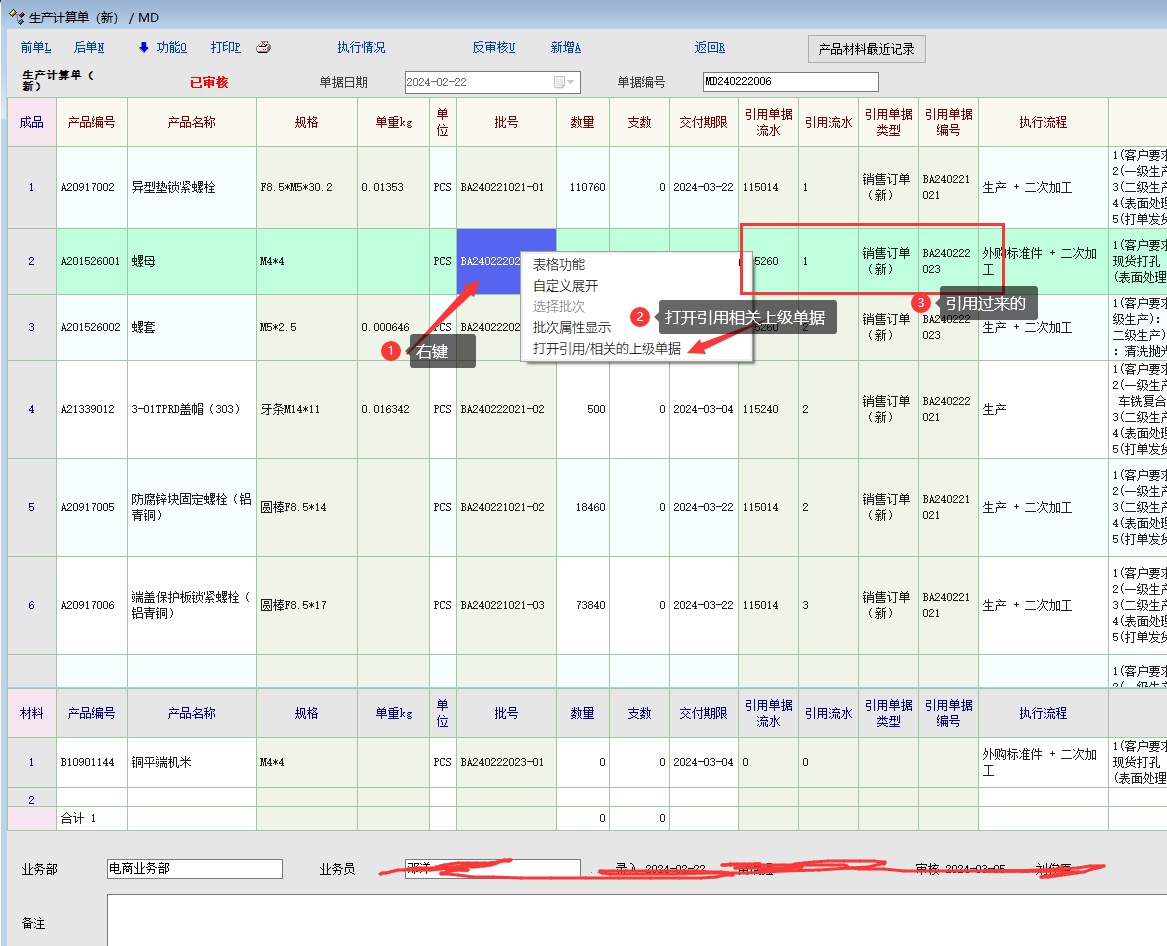
Task: Go to next record with 后单
Action: (x=88, y=47)
